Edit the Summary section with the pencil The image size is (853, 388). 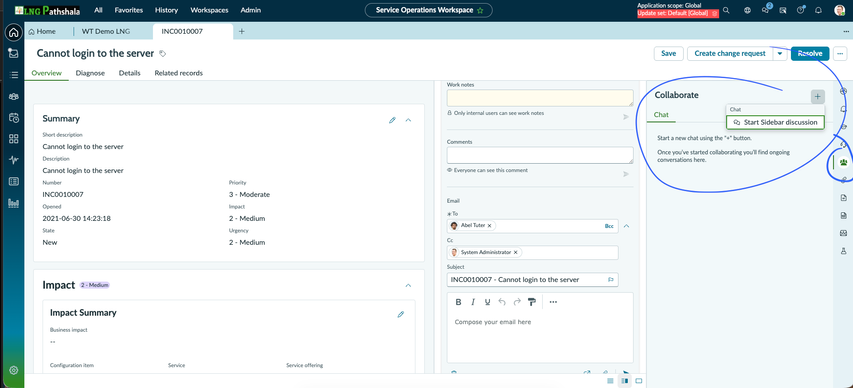[x=392, y=120]
